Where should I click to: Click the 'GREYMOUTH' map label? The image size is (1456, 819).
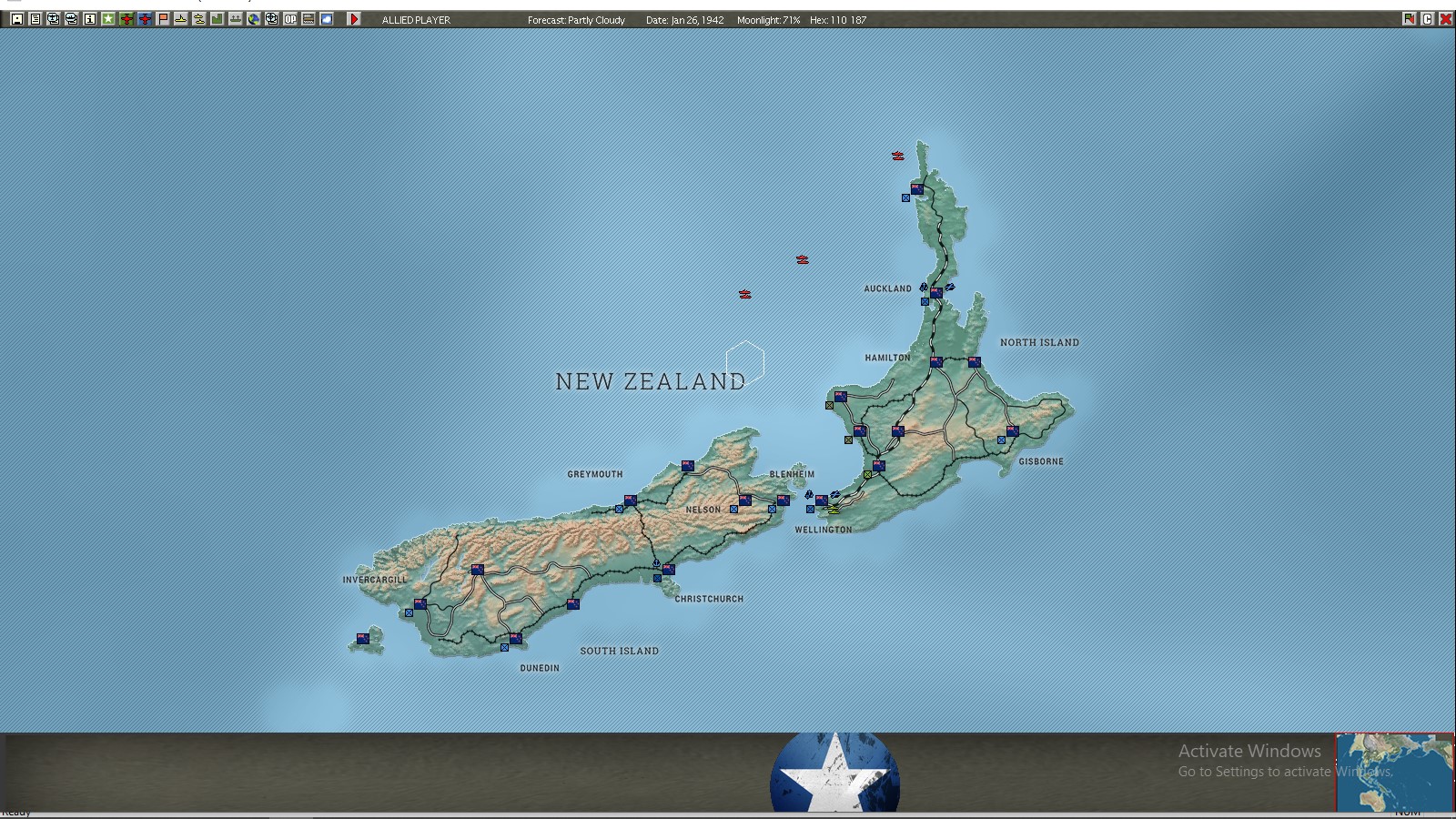point(595,474)
